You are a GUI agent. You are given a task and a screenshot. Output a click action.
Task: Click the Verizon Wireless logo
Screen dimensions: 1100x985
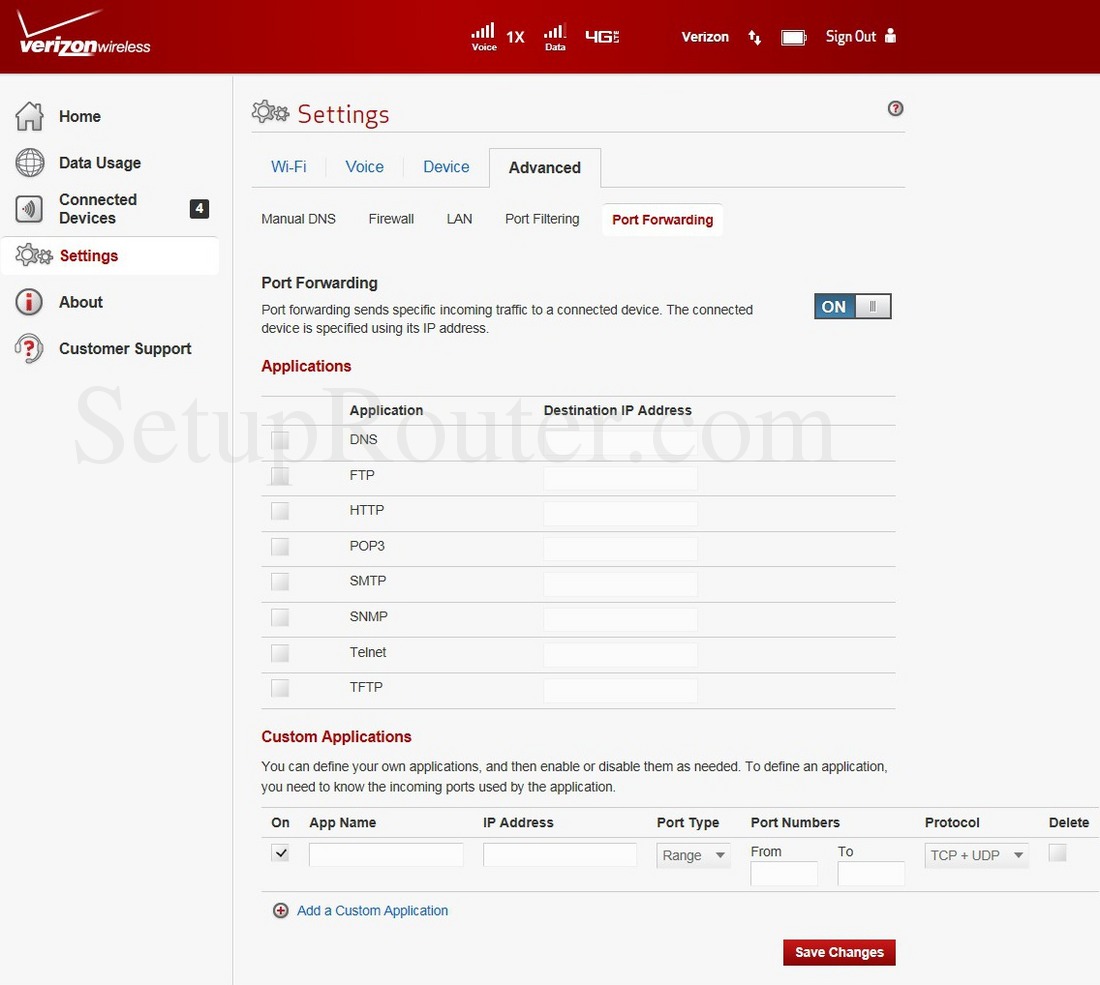pyautogui.click(x=83, y=34)
